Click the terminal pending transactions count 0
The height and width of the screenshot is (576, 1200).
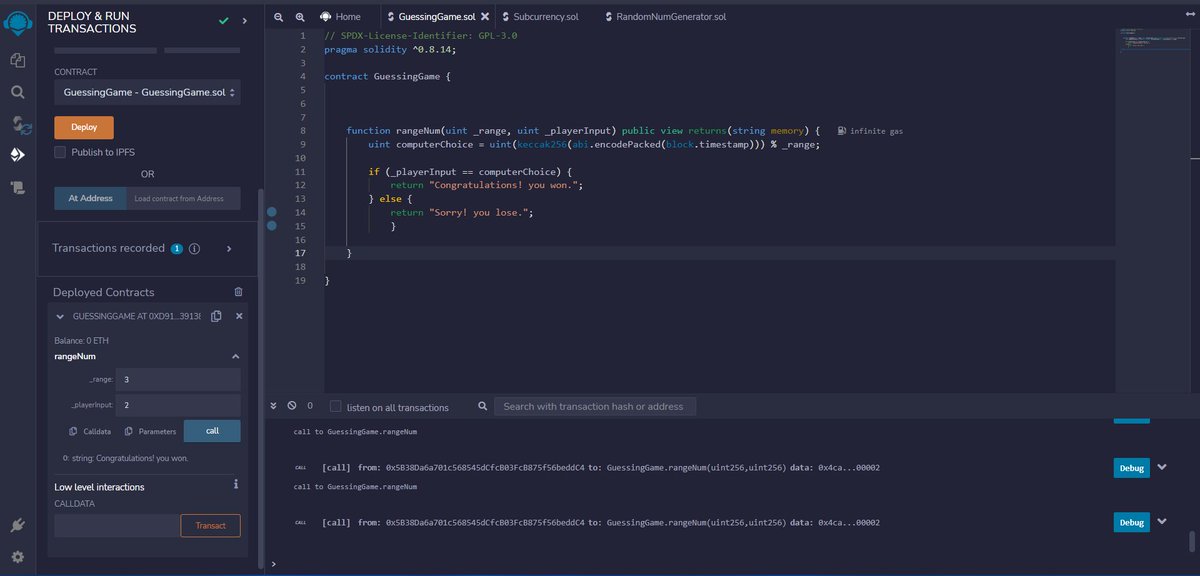(310, 407)
